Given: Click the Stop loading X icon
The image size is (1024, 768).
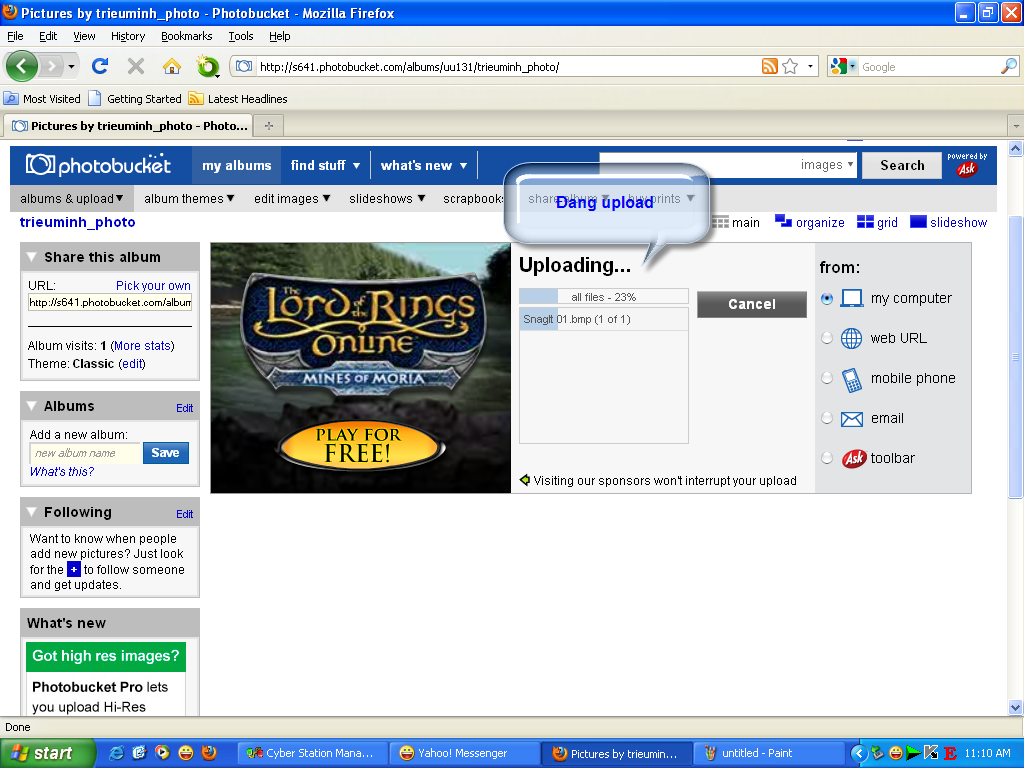Looking at the screenshot, I should (x=136, y=66).
